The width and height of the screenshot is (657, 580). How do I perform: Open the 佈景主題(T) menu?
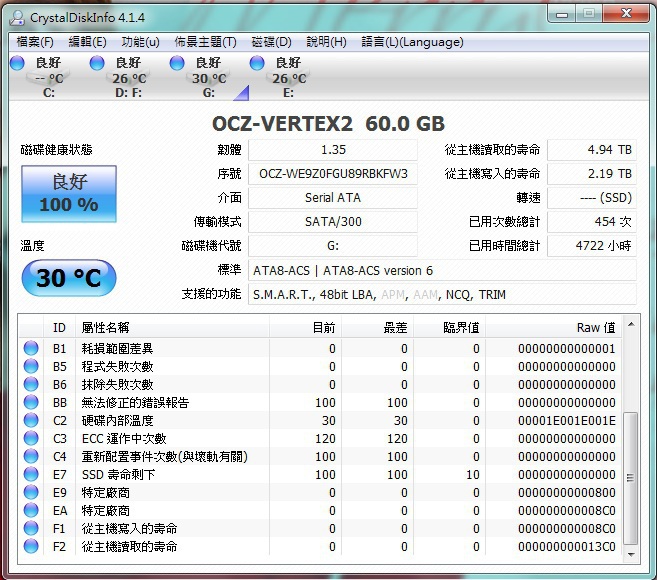tap(205, 42)
